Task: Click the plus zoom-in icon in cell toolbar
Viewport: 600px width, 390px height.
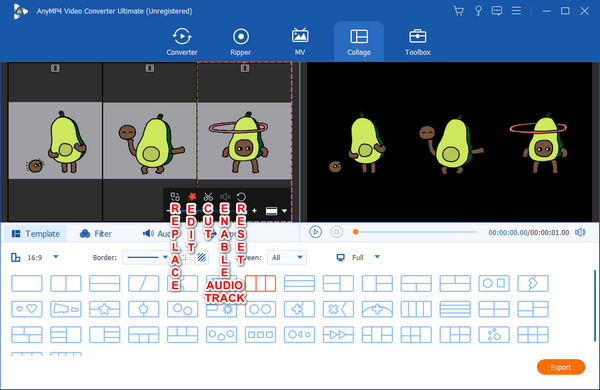Action: pos(254,211)
